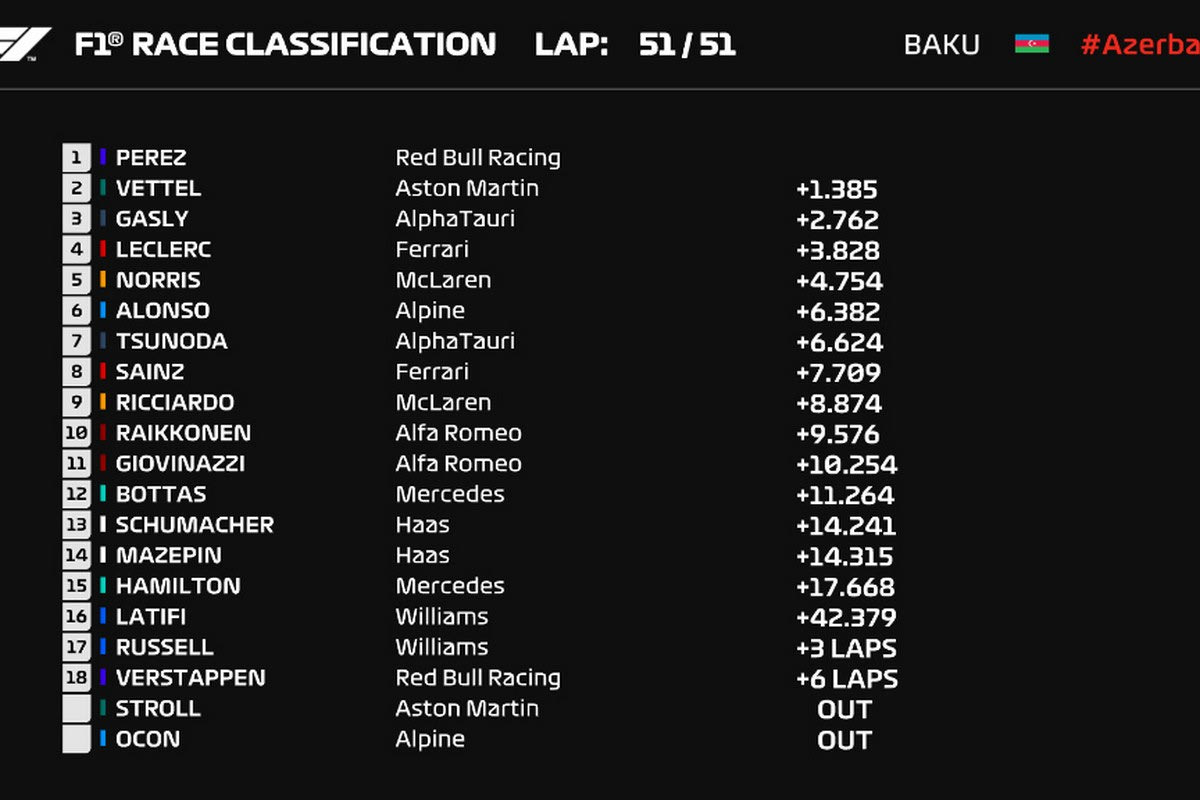
Task: Click Latifi's +42.379 gap time
Action: point(846,617)
